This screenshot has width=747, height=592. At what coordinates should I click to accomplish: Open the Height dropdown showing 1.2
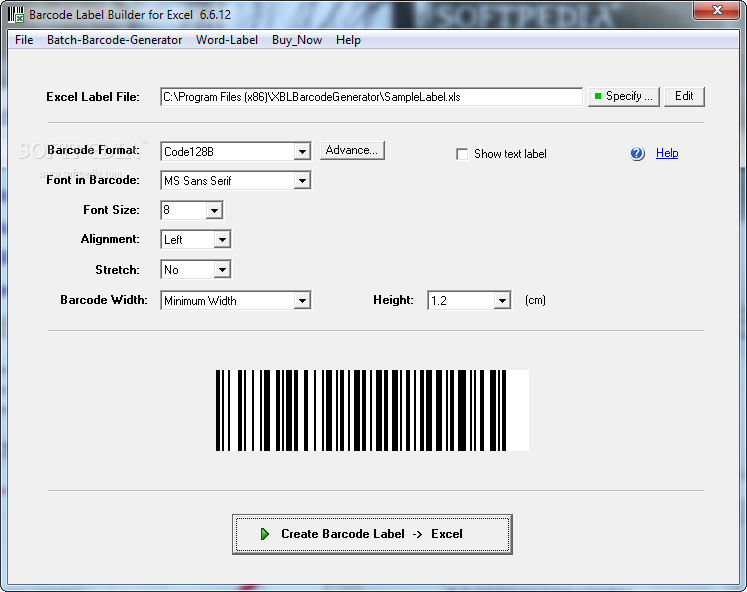pos(502,301)
